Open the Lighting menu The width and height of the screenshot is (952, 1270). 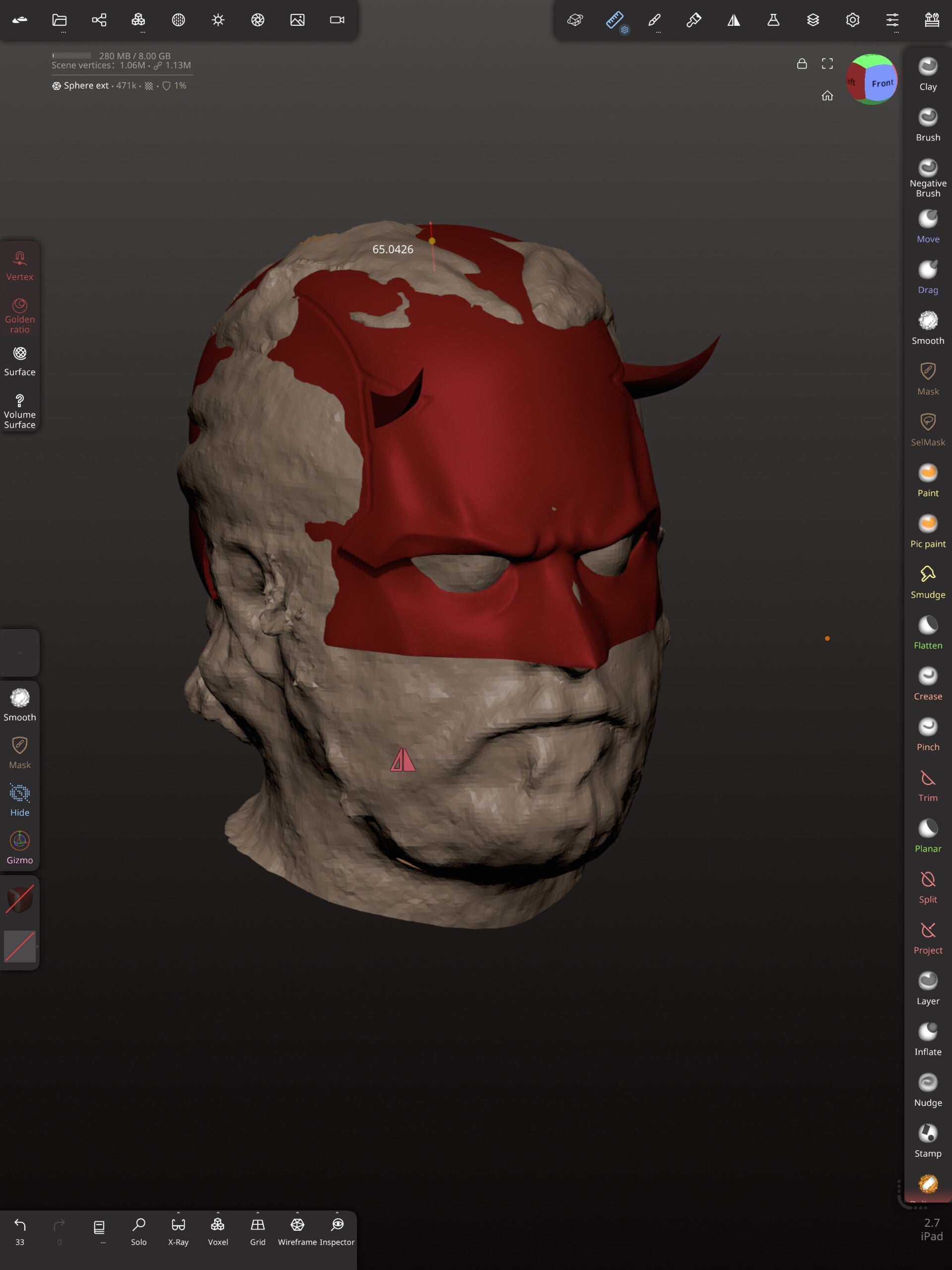pos(218,20)
